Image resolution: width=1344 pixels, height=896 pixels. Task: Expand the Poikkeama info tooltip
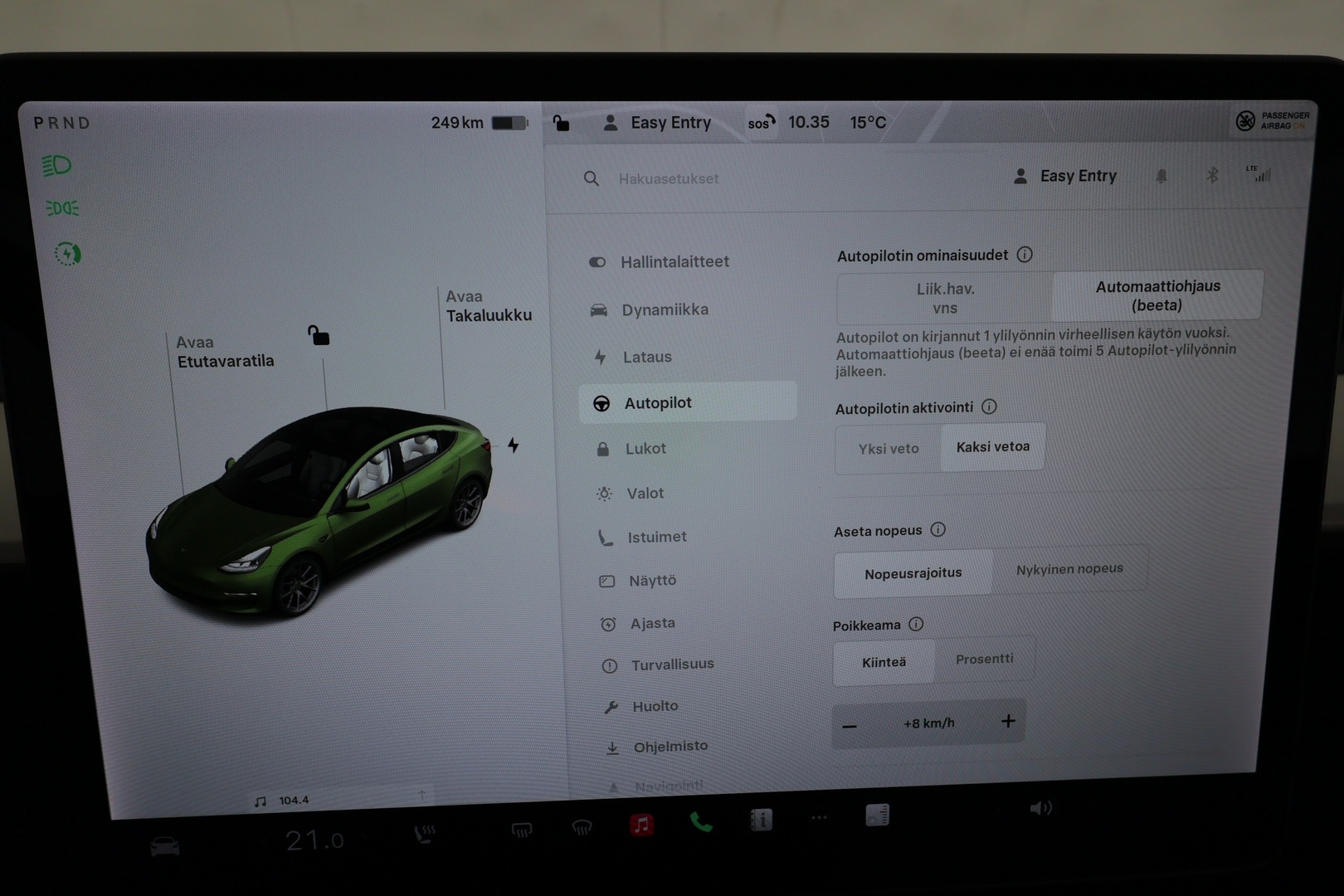917,625
